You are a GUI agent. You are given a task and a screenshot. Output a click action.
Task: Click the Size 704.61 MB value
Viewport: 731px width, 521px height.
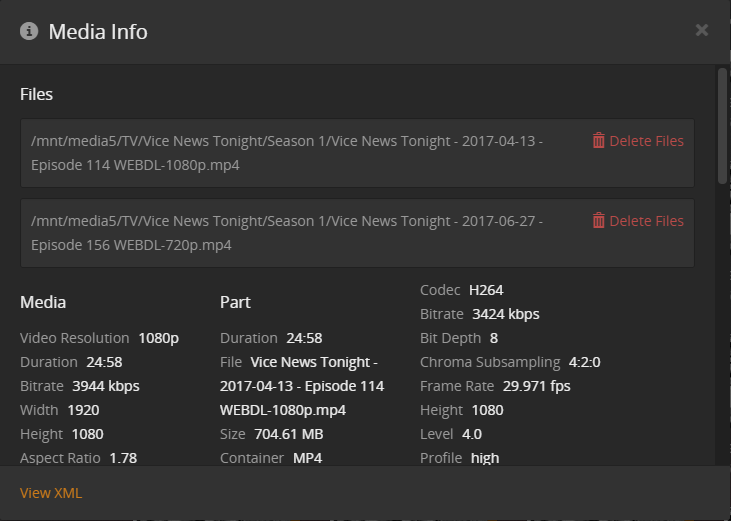290,434
